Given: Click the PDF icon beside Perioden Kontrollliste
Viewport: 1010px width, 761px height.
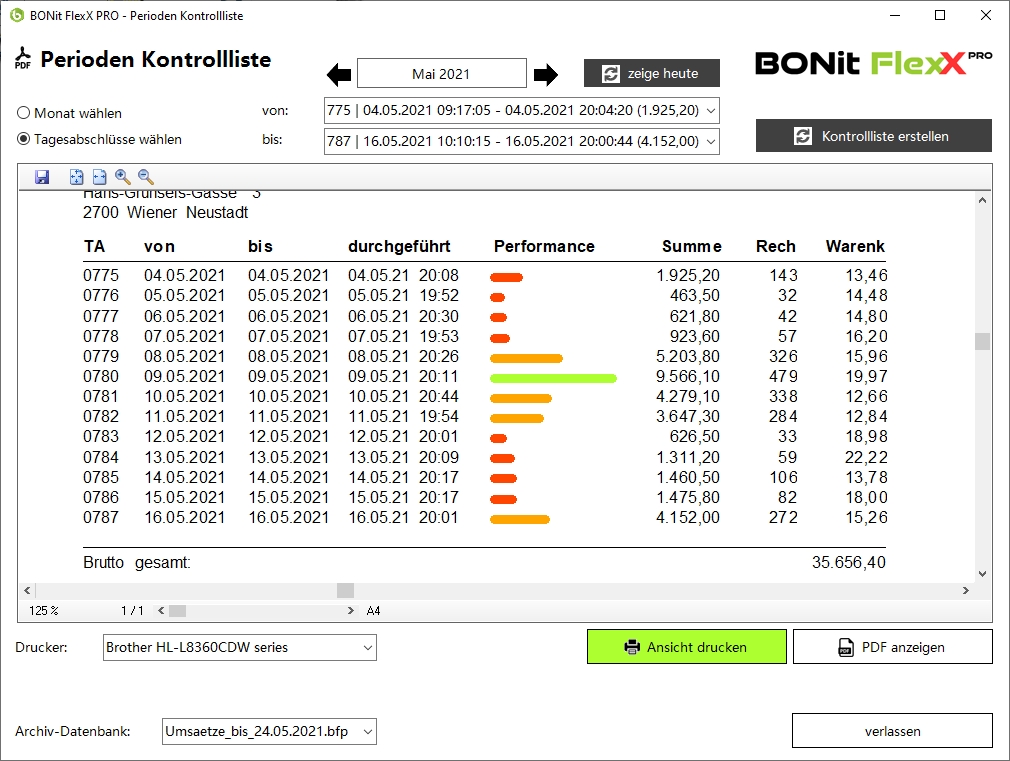Looking at the screenshot, I should pos(23,58).
